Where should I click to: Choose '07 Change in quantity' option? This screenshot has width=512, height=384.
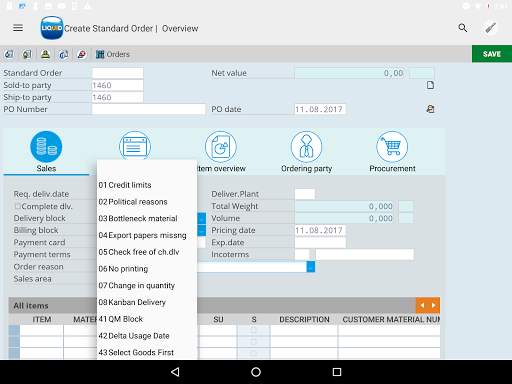click(x=147, y=285)
